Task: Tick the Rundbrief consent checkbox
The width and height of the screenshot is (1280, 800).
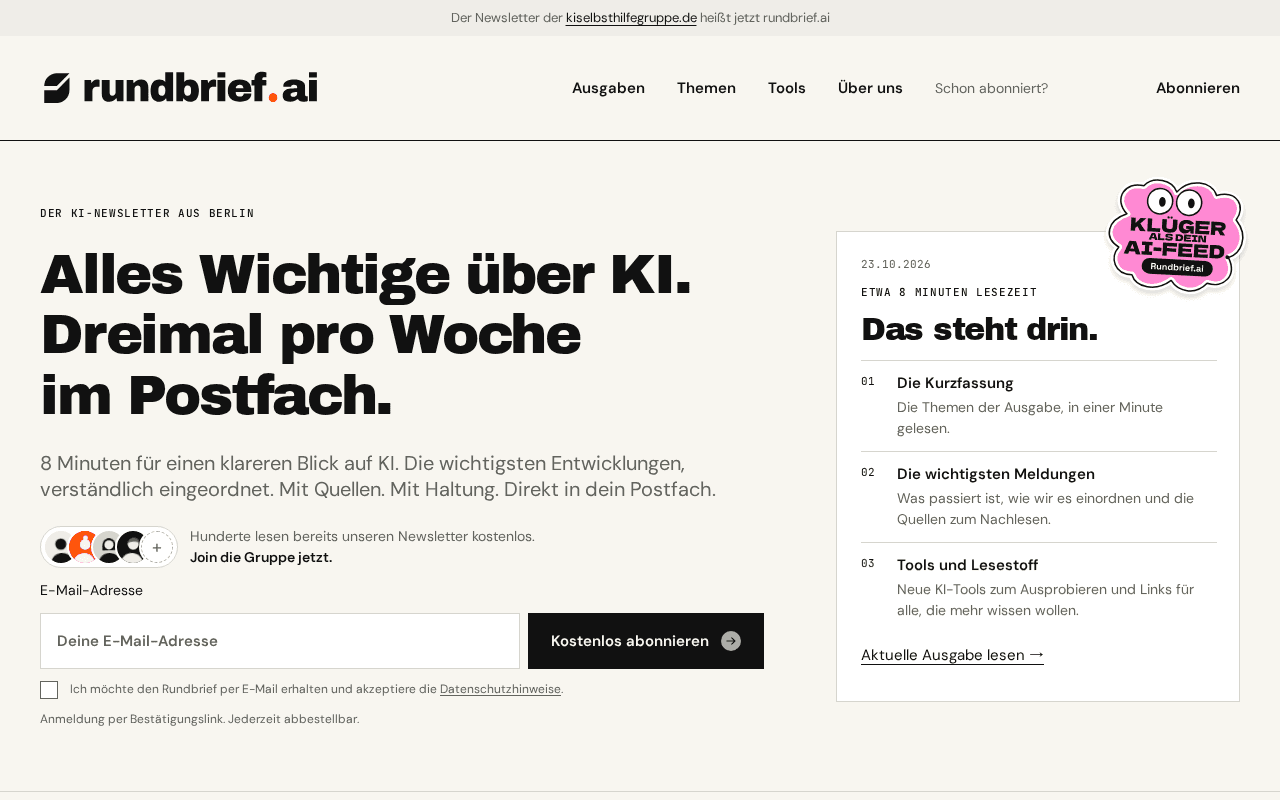Action: (x=49, y=690)
